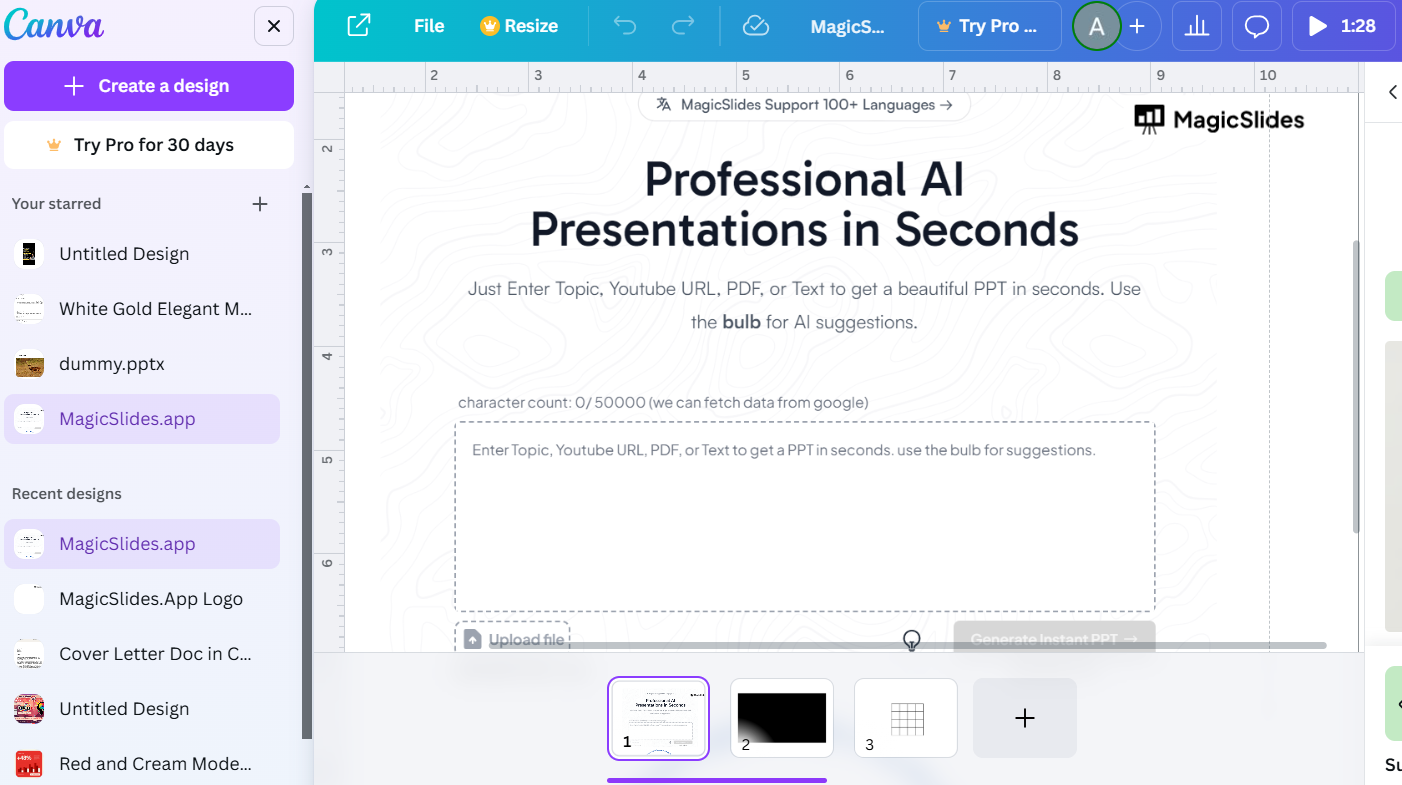Click the MagicSlides Support 100+ Languages link
The image size is (1402, 785).
pyautogui.click(x=804, y=105)
